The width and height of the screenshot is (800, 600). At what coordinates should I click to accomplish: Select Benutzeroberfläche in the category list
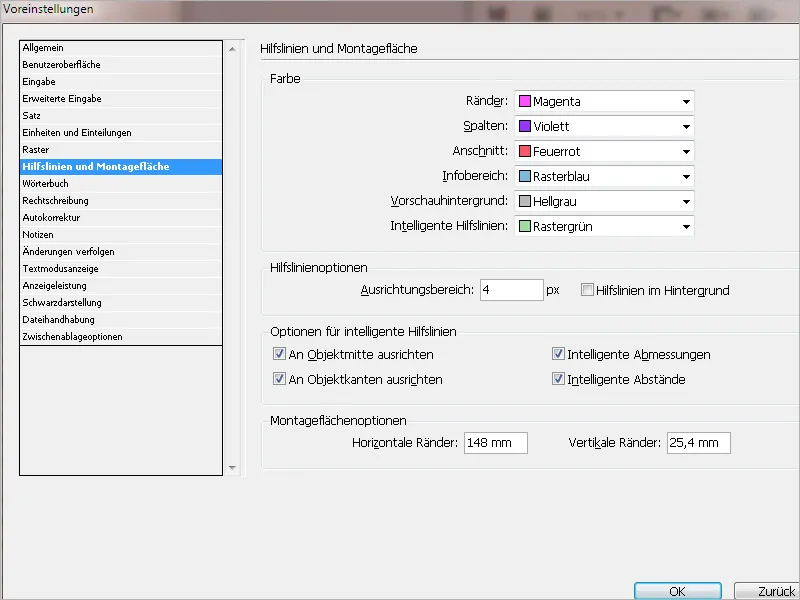(121, 65)
